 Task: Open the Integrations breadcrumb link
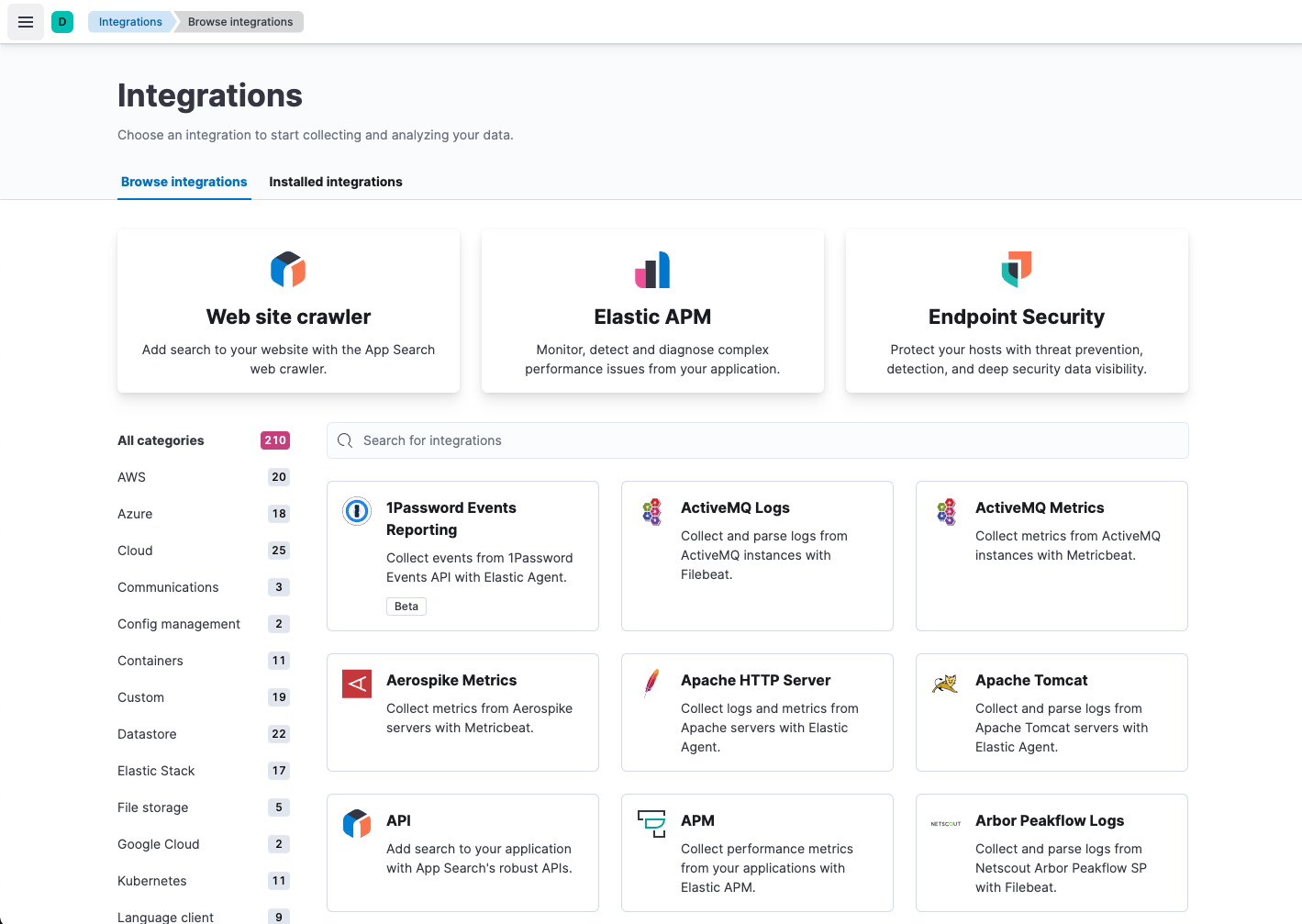coord(129,21)
